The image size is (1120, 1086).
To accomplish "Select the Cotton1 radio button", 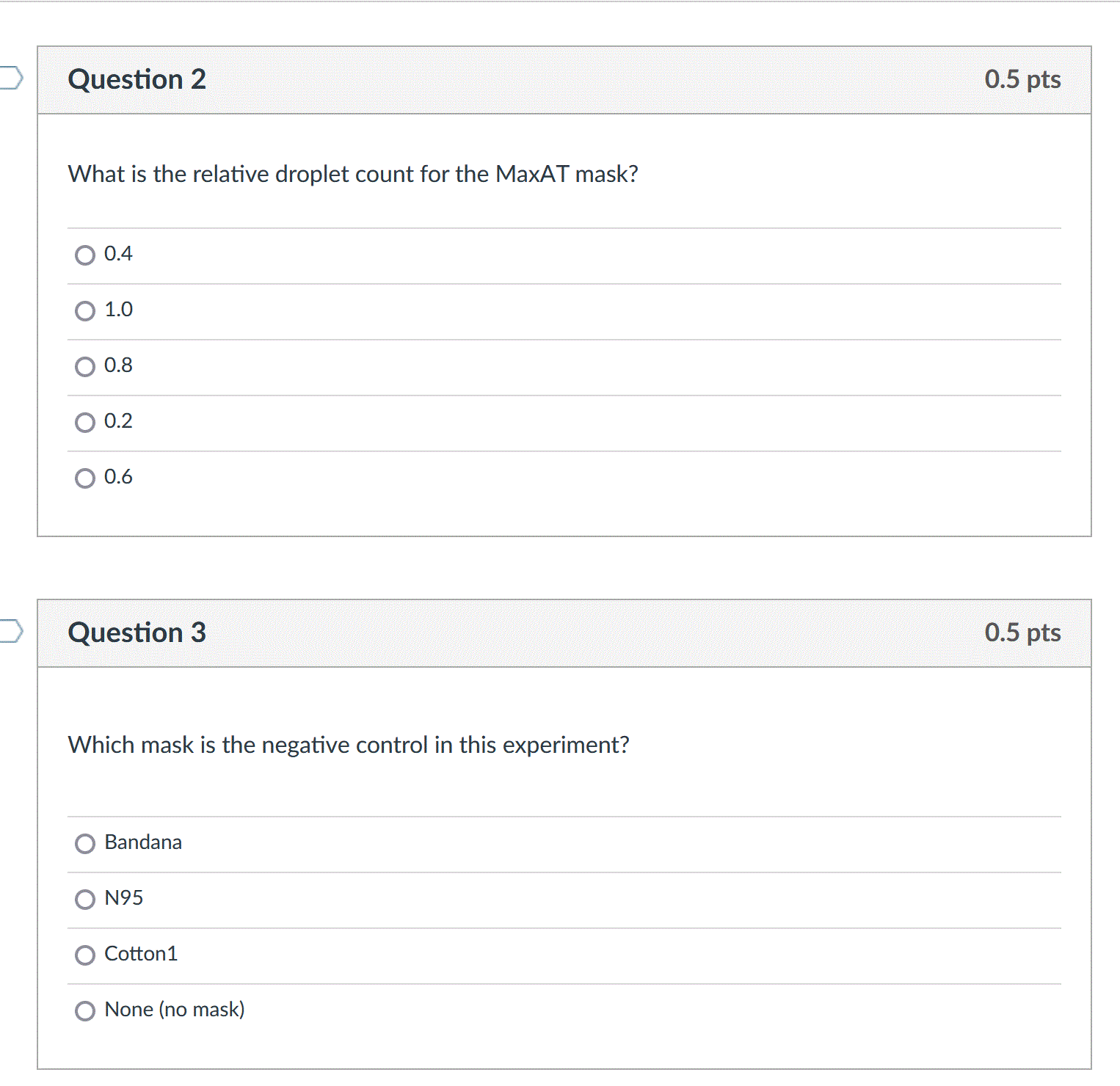I will click(x=85, y=955).
